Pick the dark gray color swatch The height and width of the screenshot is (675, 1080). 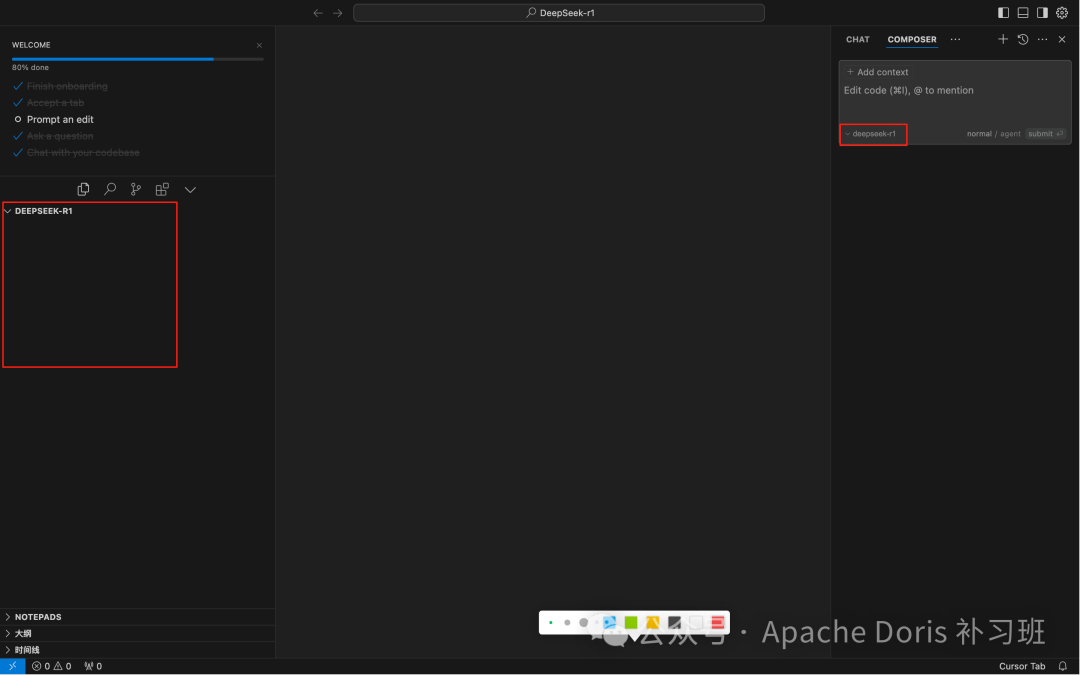[674, 623]
